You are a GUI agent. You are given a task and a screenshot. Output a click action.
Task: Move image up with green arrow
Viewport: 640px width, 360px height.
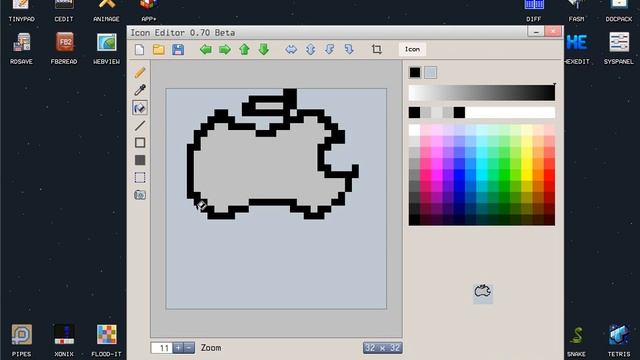coord(244,50)
